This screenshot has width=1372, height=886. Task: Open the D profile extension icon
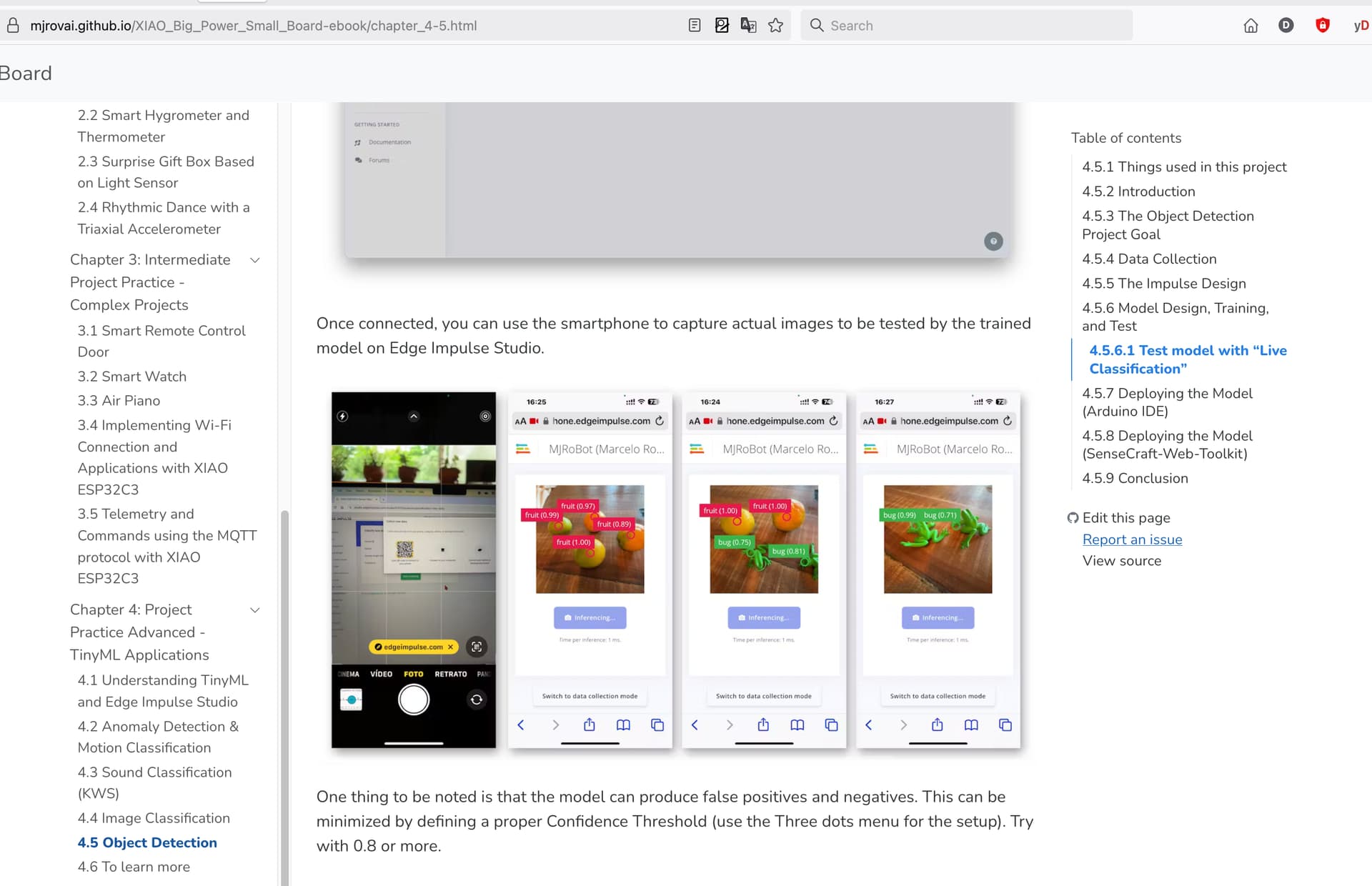tap(1286, 26)
